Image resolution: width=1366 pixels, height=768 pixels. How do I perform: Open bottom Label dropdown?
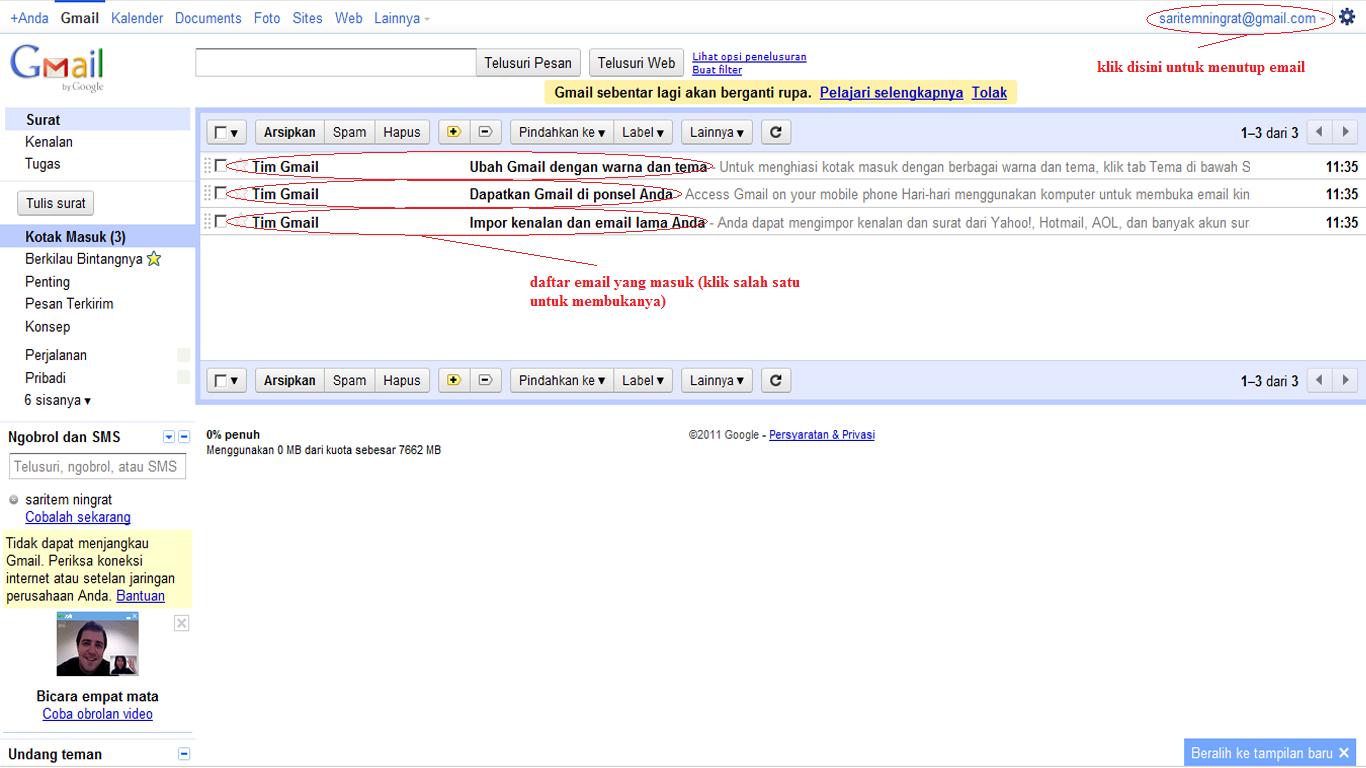tap(643, 380)
